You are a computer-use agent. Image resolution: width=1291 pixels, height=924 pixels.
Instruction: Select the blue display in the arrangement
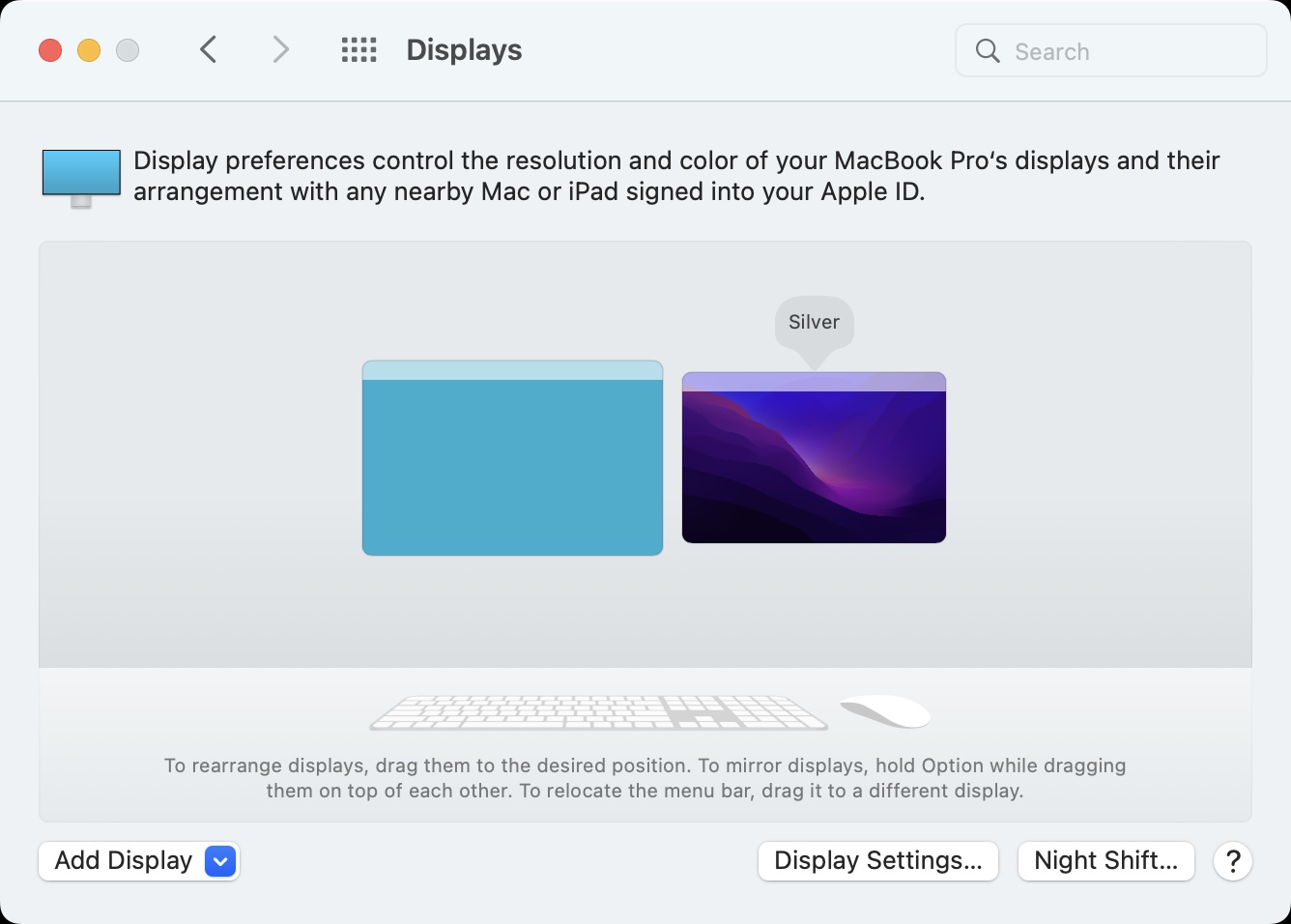pyautogui.click(x=512, y=458)
